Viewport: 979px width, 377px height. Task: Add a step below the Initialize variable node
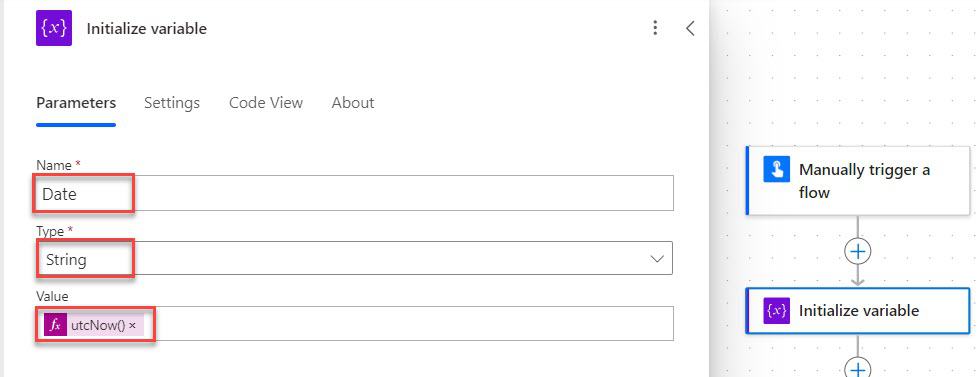point(858,368)
